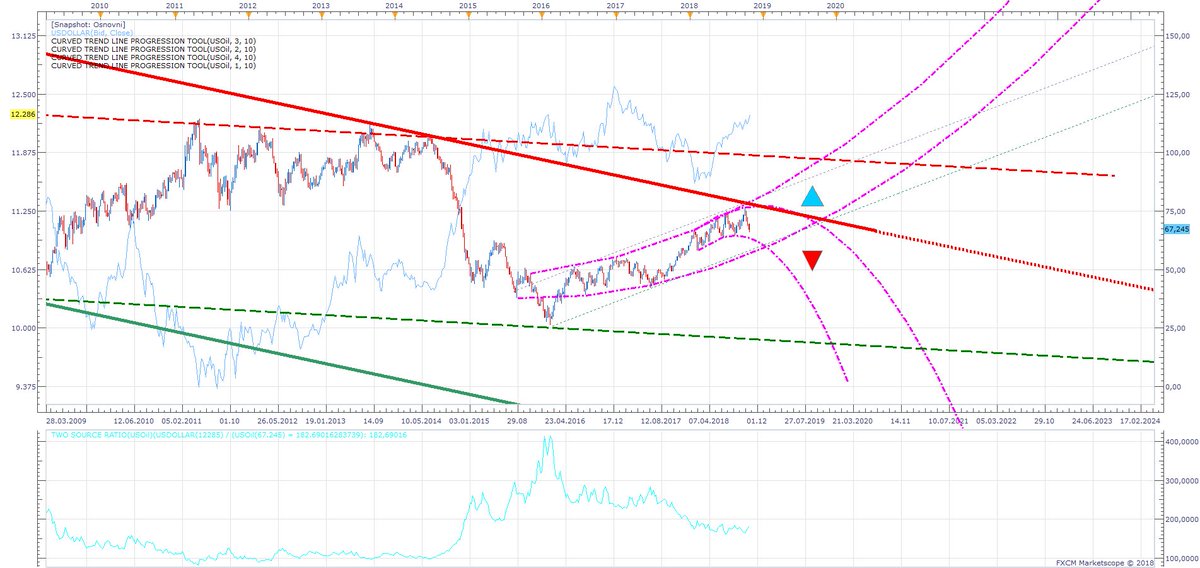Screen dimensions: 1200x568
Task: Click the 2010 year marker triangle
Action: 102,14
